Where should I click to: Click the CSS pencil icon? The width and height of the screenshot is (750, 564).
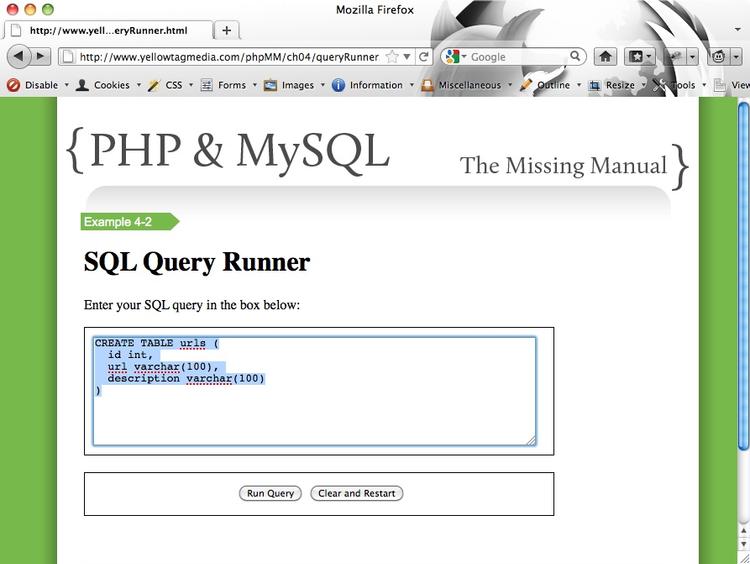[x=154, y=86]
